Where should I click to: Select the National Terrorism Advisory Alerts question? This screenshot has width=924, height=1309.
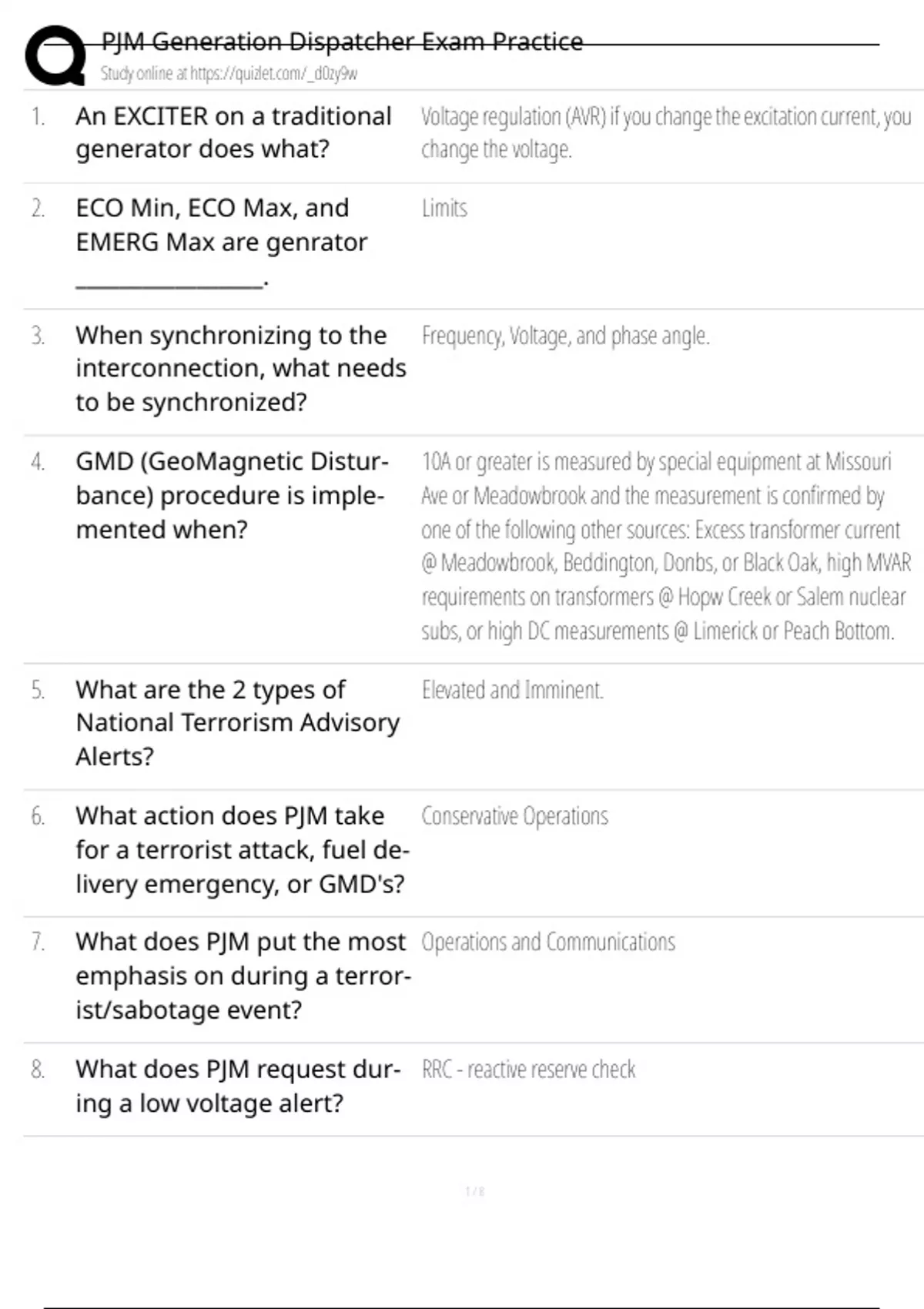pyautogui.click(x=237, y=723)
